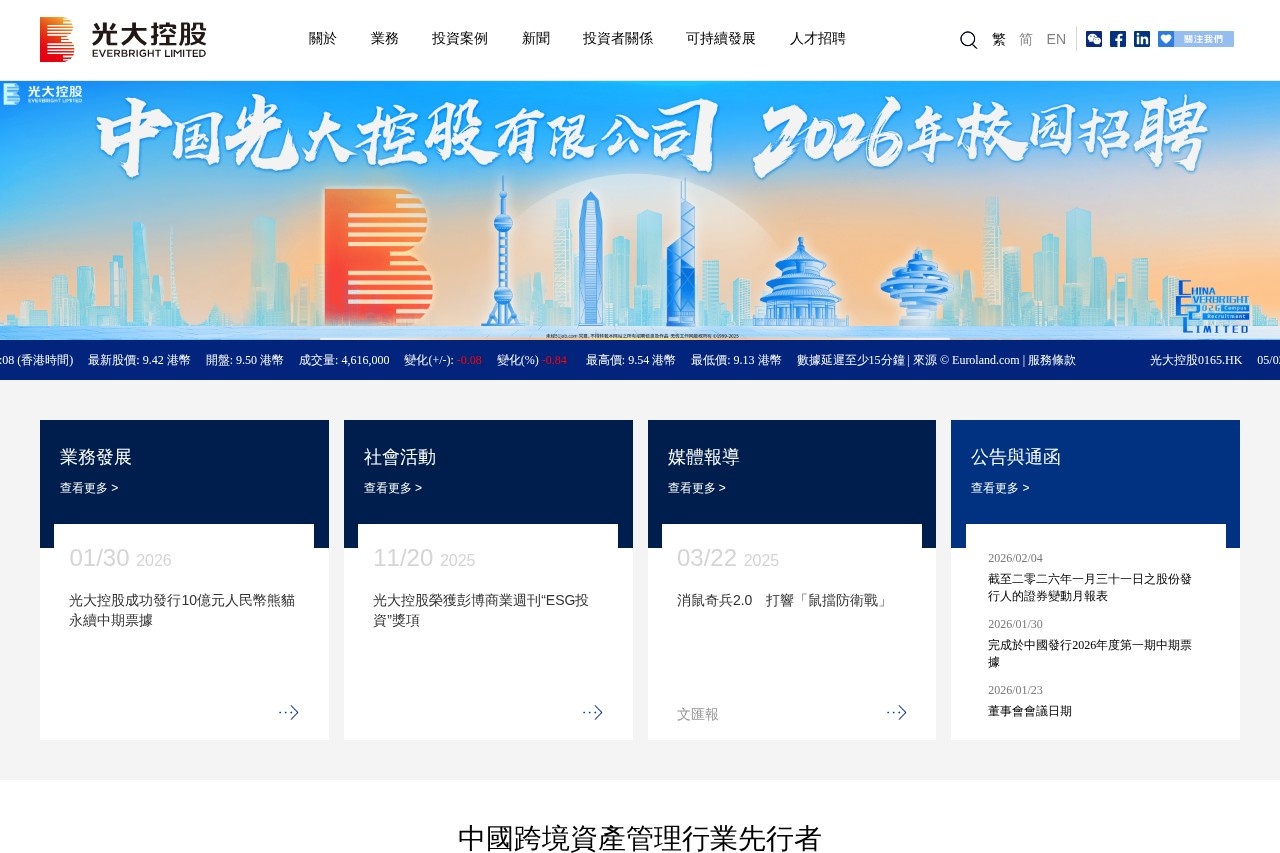
Task: Click the 社會活動 card heading
Action: click(x=400, y=457)
